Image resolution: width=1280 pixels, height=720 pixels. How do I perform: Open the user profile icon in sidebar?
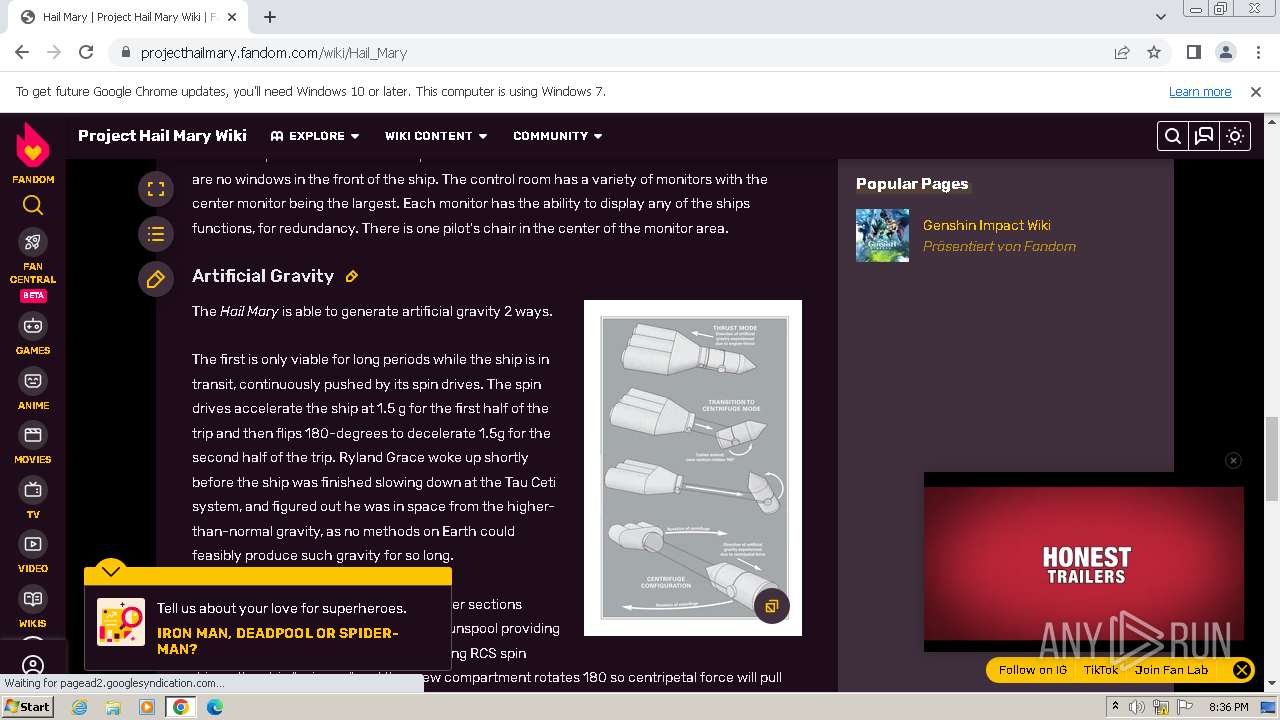click(x=33, y=666)
